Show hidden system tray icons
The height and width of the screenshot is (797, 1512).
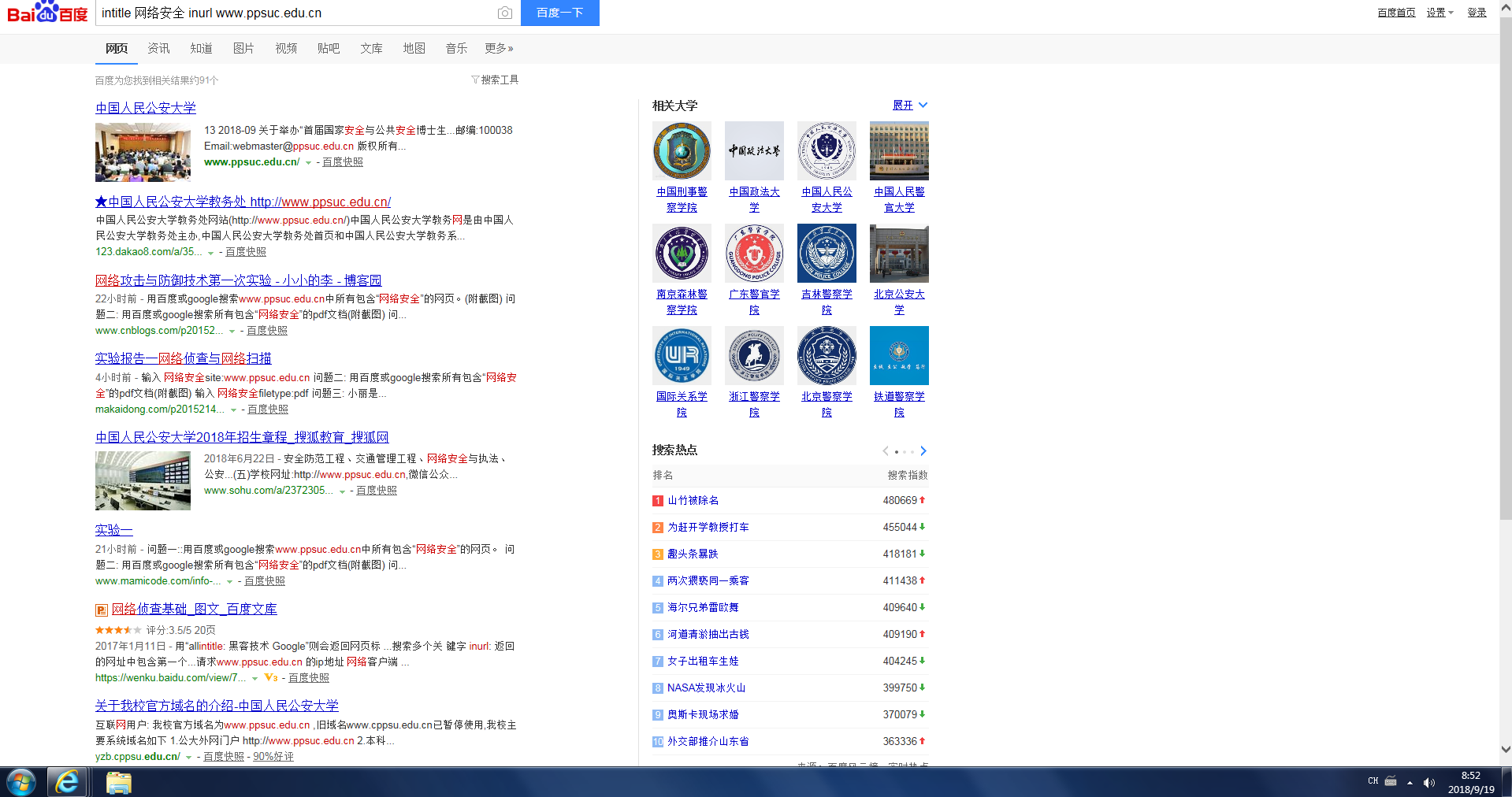coord(1410,782)
